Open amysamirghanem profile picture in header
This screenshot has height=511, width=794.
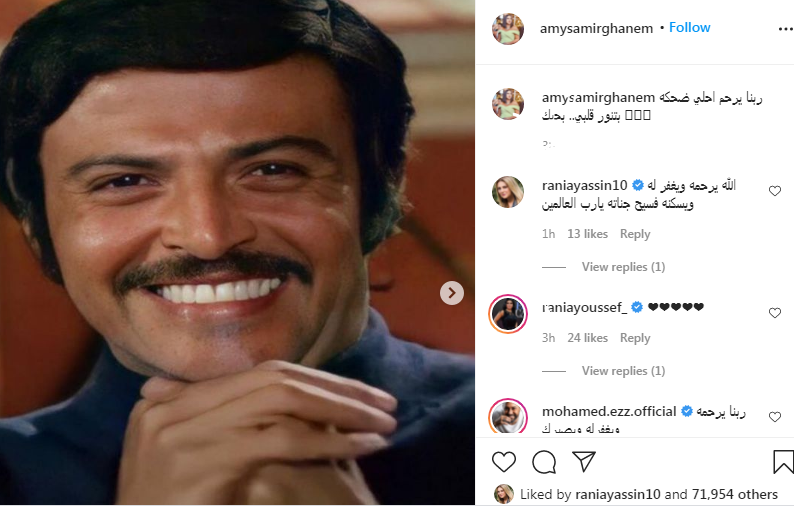[508, 29]
